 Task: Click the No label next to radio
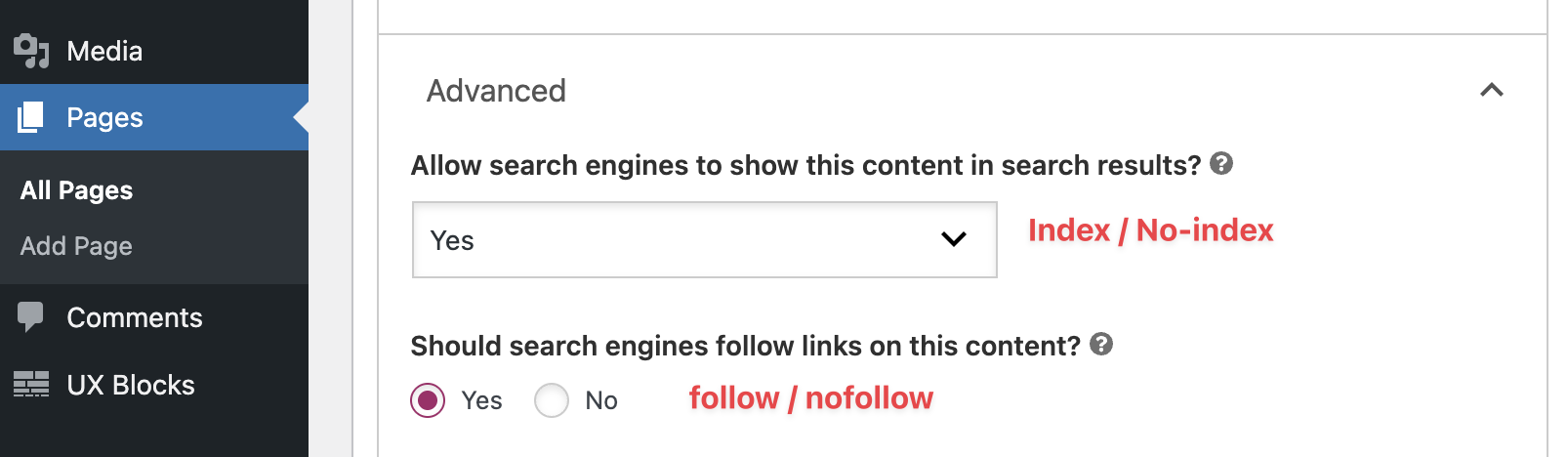pyautogui.click(x=601, y=400)
